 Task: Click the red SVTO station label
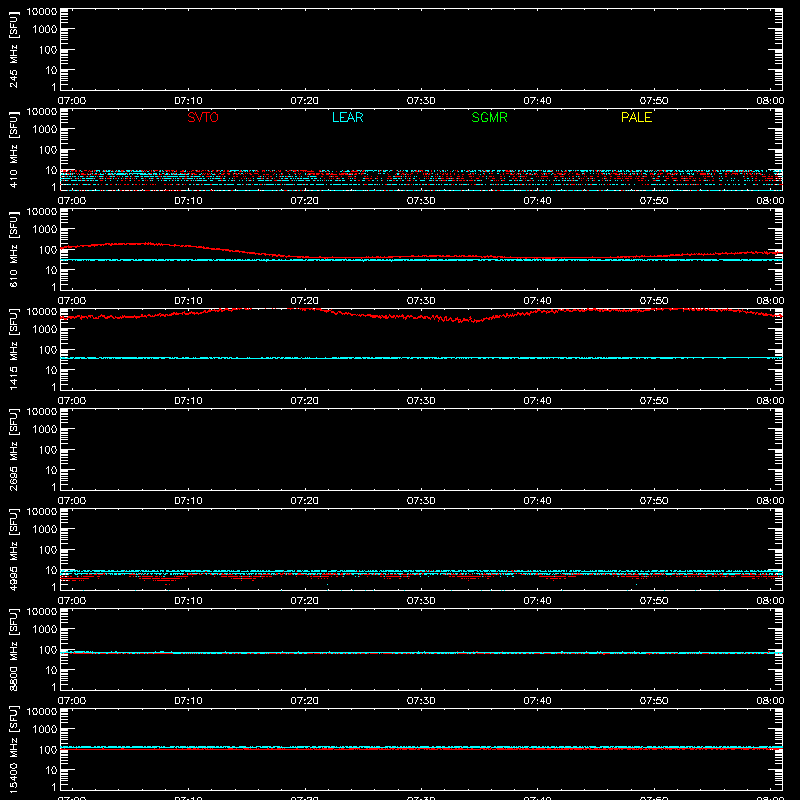tap(203, 117)
